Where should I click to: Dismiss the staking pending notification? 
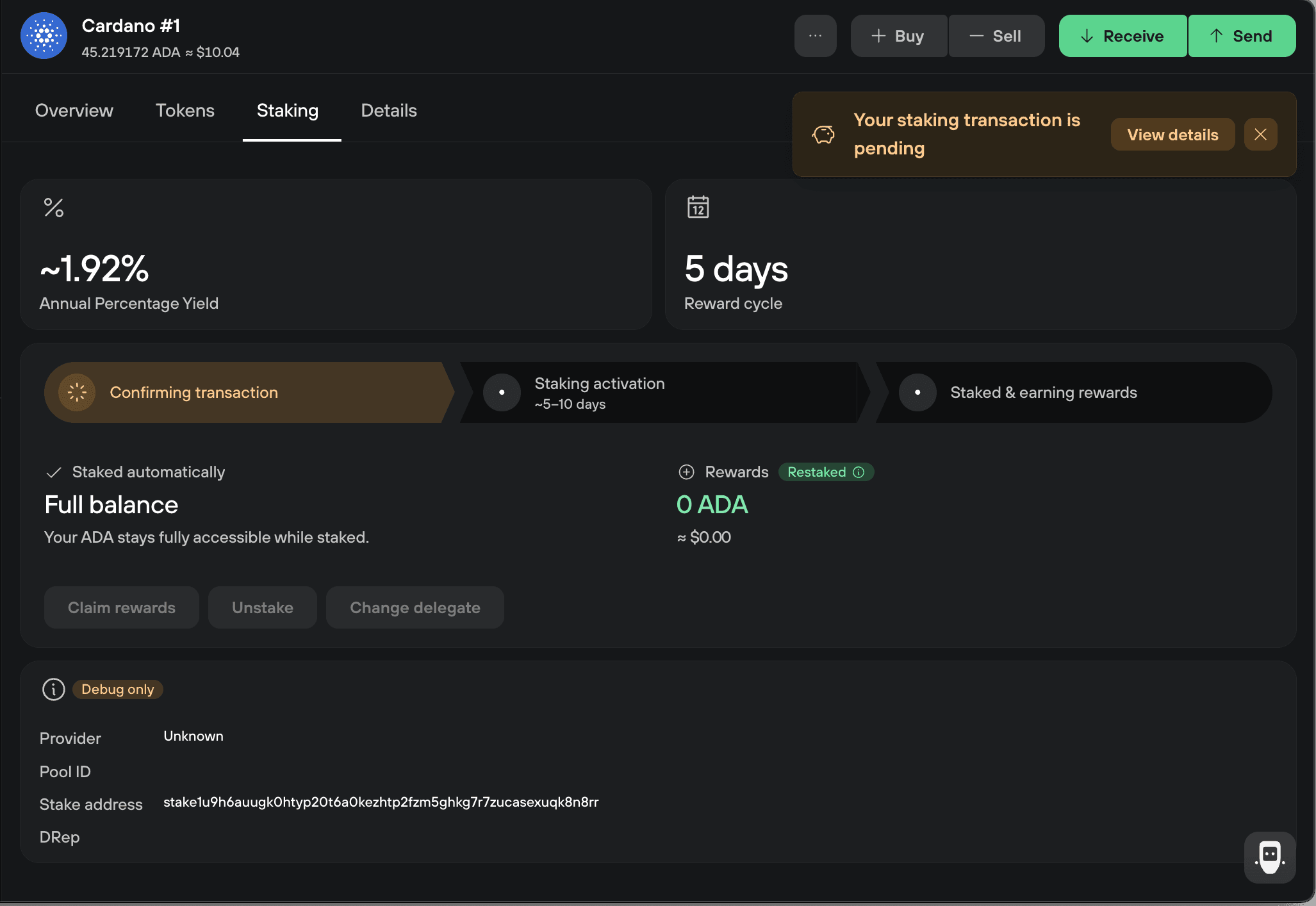[x=1260, y=135]
